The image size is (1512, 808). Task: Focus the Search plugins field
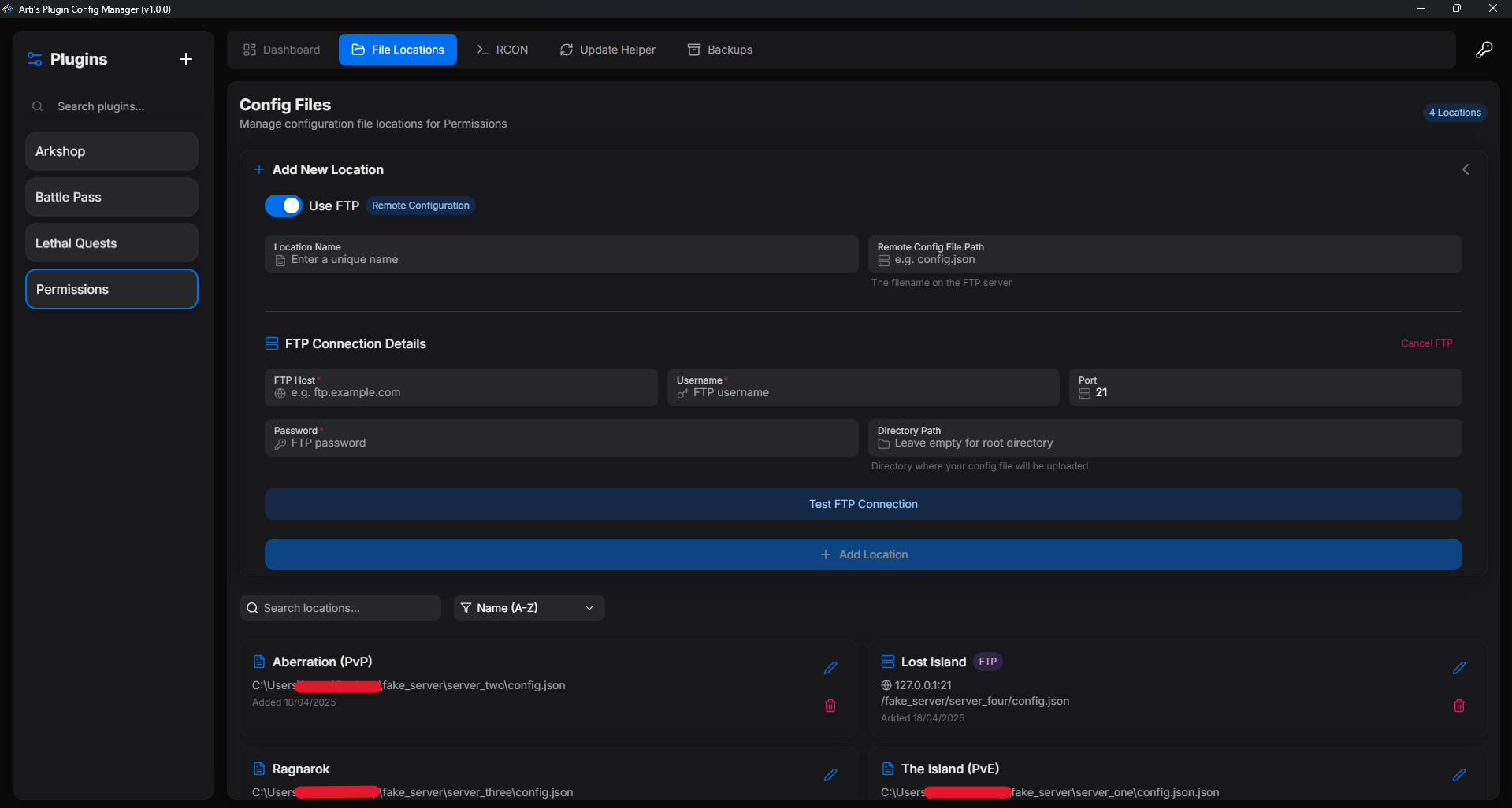coord(112,106)
